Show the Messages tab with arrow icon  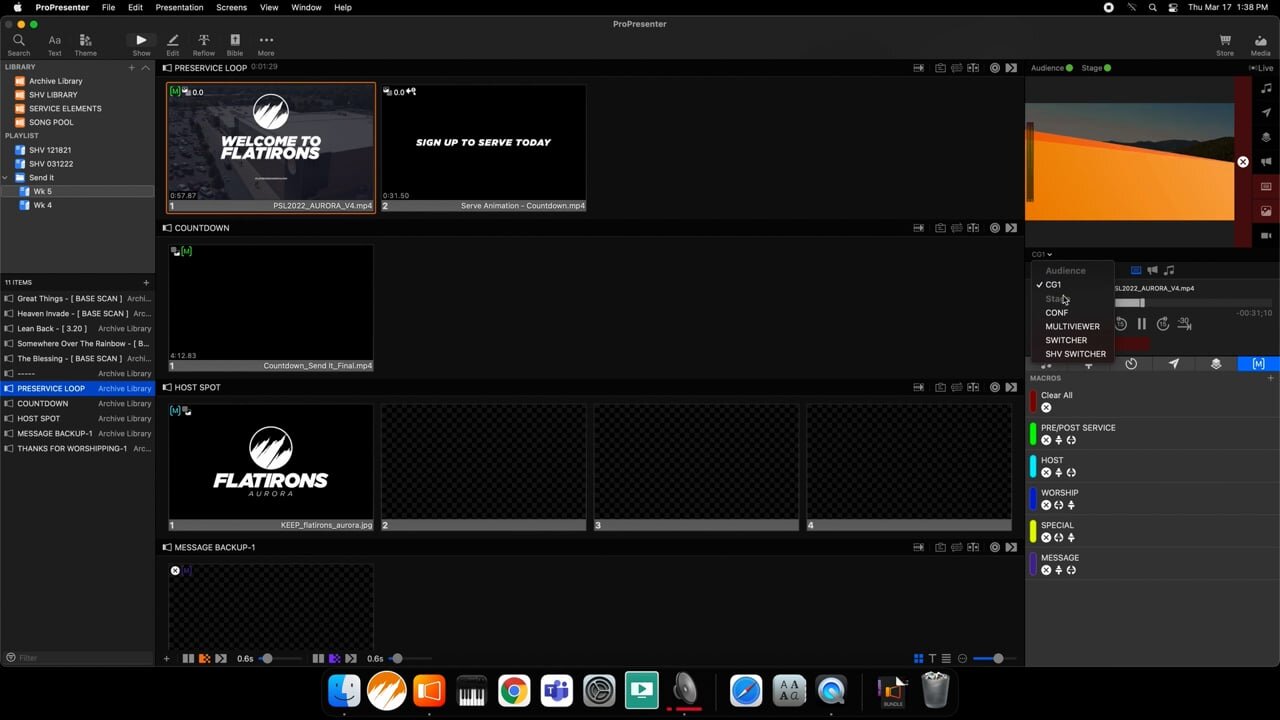click(x=1174, y=364)
